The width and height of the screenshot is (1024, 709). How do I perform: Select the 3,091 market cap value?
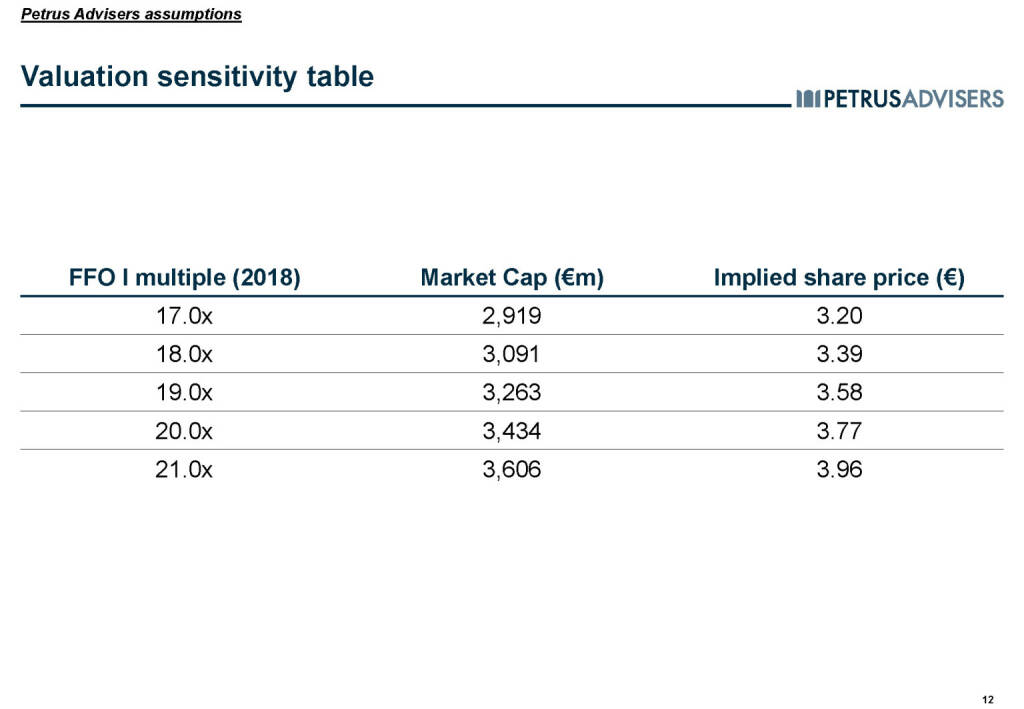point(512,355)
